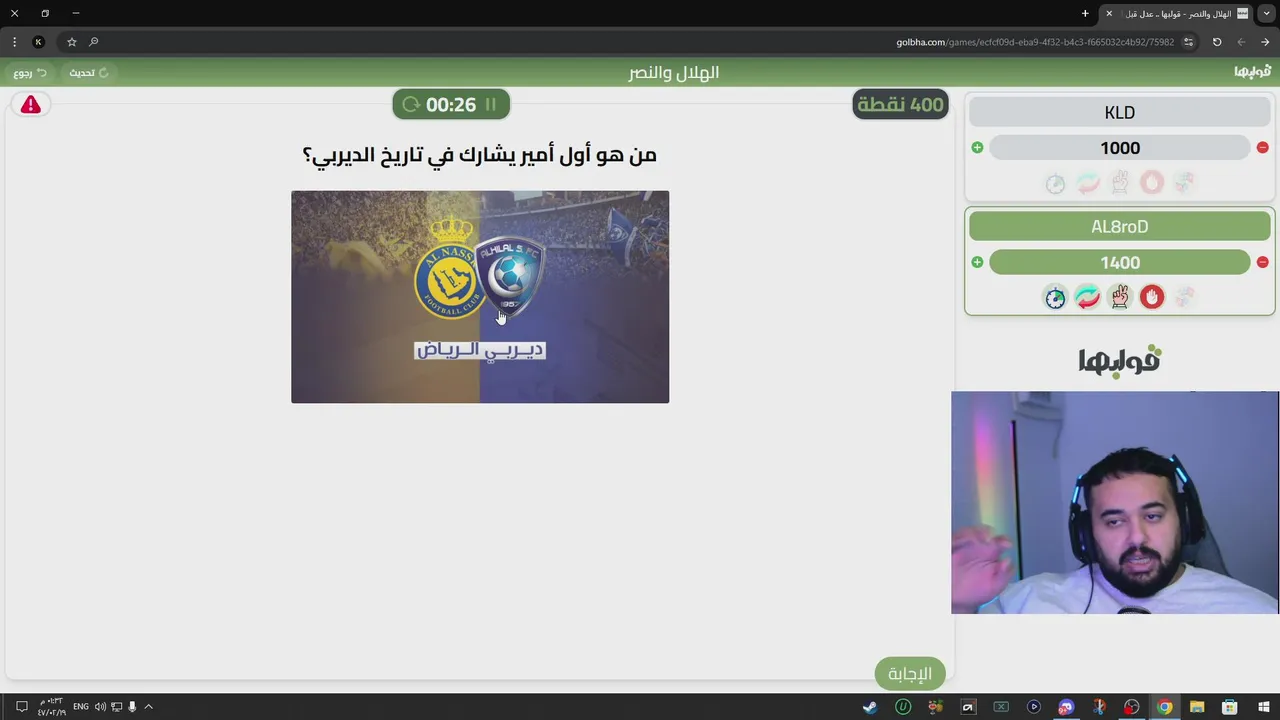The width and height of the screenshot is (1280, 720).
Task: Open the K profile avatar in Chrome
Action: tap(38, 42)
